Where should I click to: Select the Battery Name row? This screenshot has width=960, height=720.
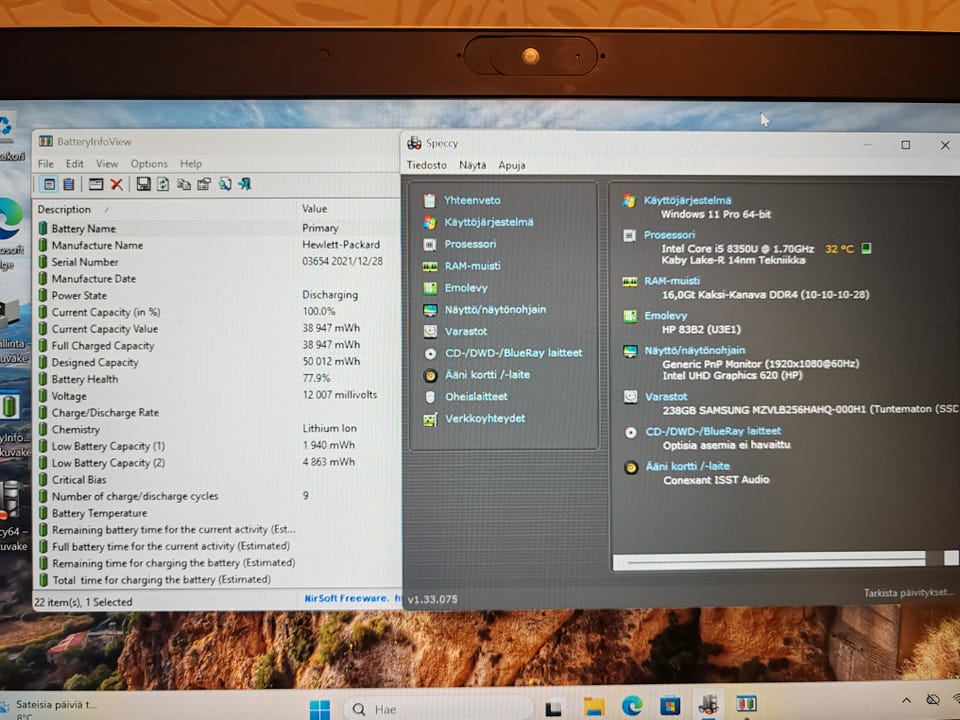tap(217, 228)
